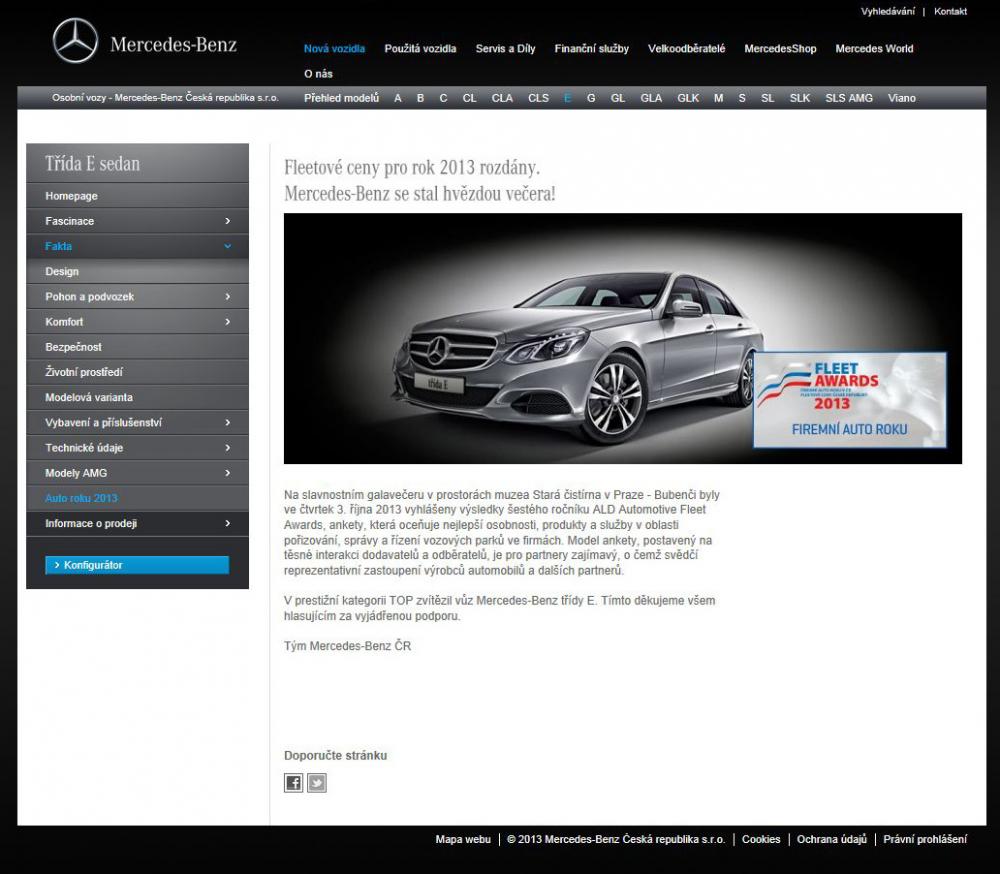Select model class CL
This screenshot has width=1000, height=874.
(469, 98)
